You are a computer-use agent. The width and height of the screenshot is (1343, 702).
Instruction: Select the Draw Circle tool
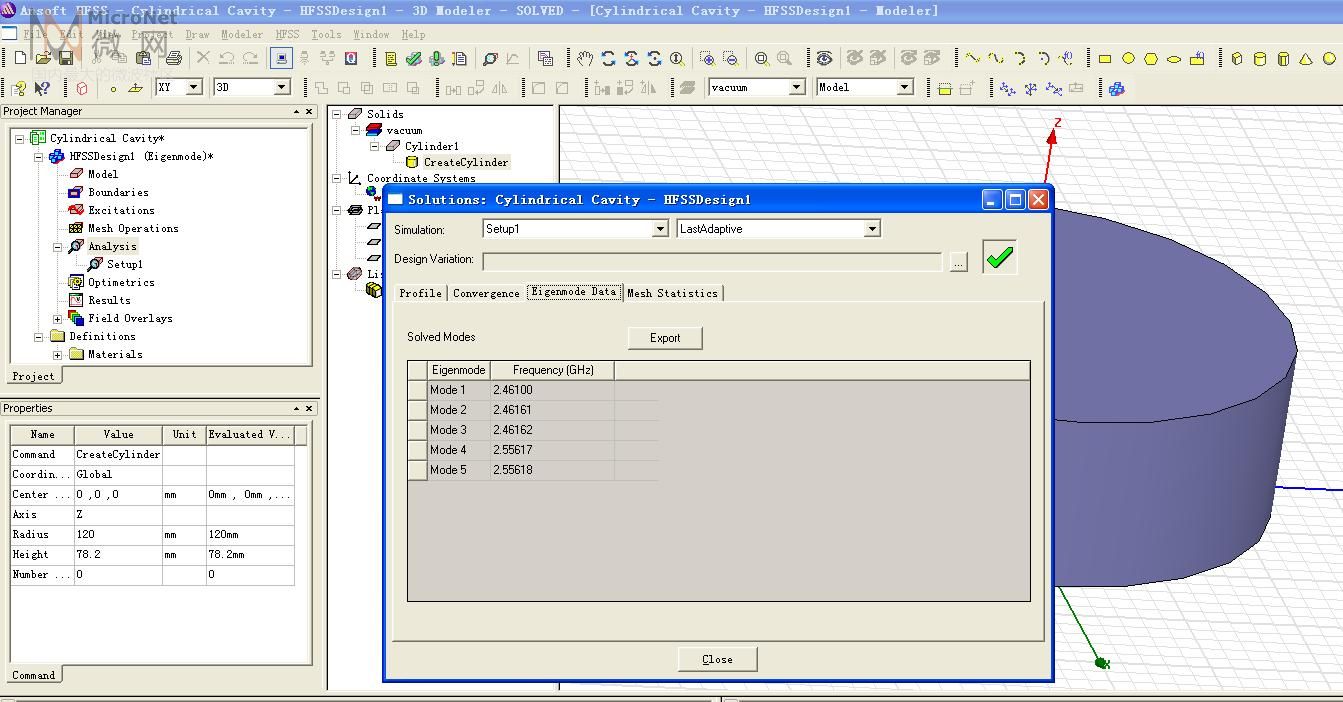tap(1128, 58)
